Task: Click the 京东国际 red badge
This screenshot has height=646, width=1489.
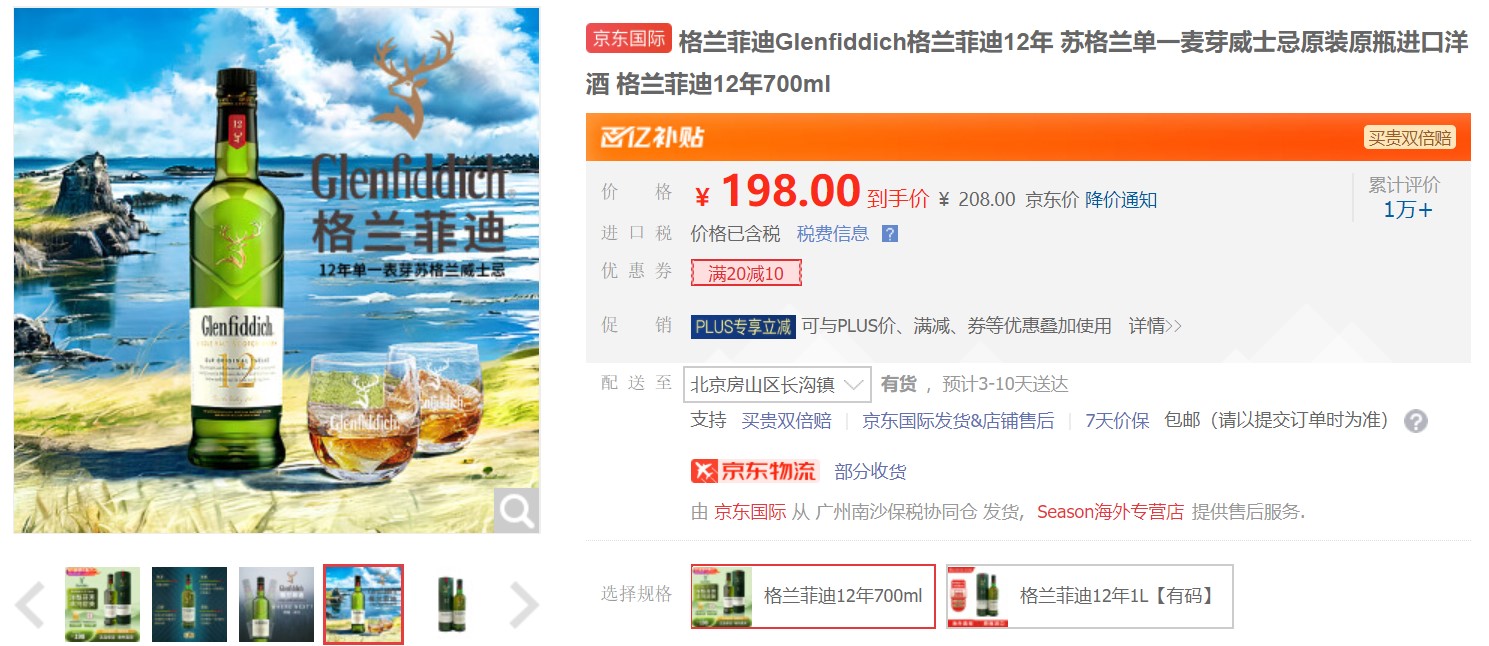Action: (x=628, y=38)
